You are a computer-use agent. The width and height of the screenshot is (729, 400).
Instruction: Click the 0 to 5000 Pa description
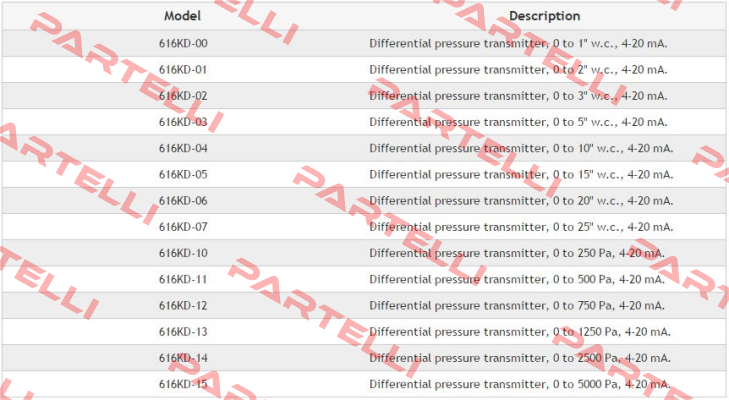pyautogui.click(x=520, y=384)
